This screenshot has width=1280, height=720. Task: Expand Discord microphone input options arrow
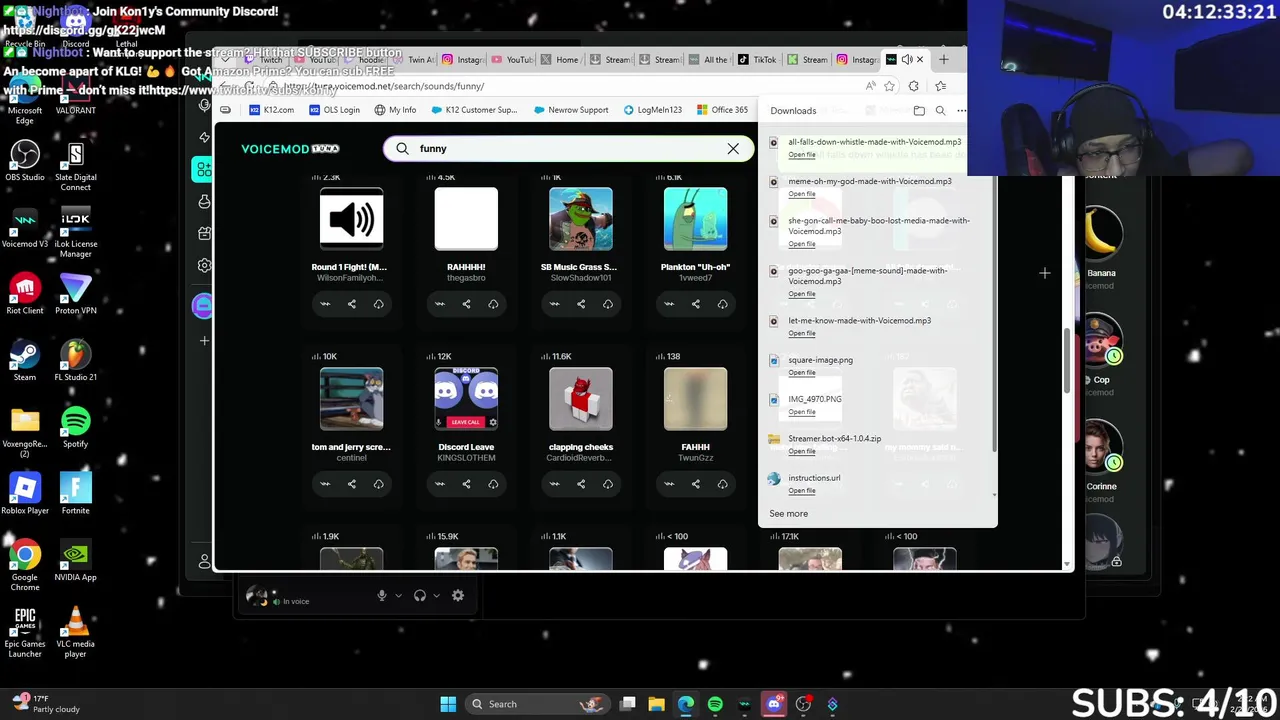click(398, 596)
